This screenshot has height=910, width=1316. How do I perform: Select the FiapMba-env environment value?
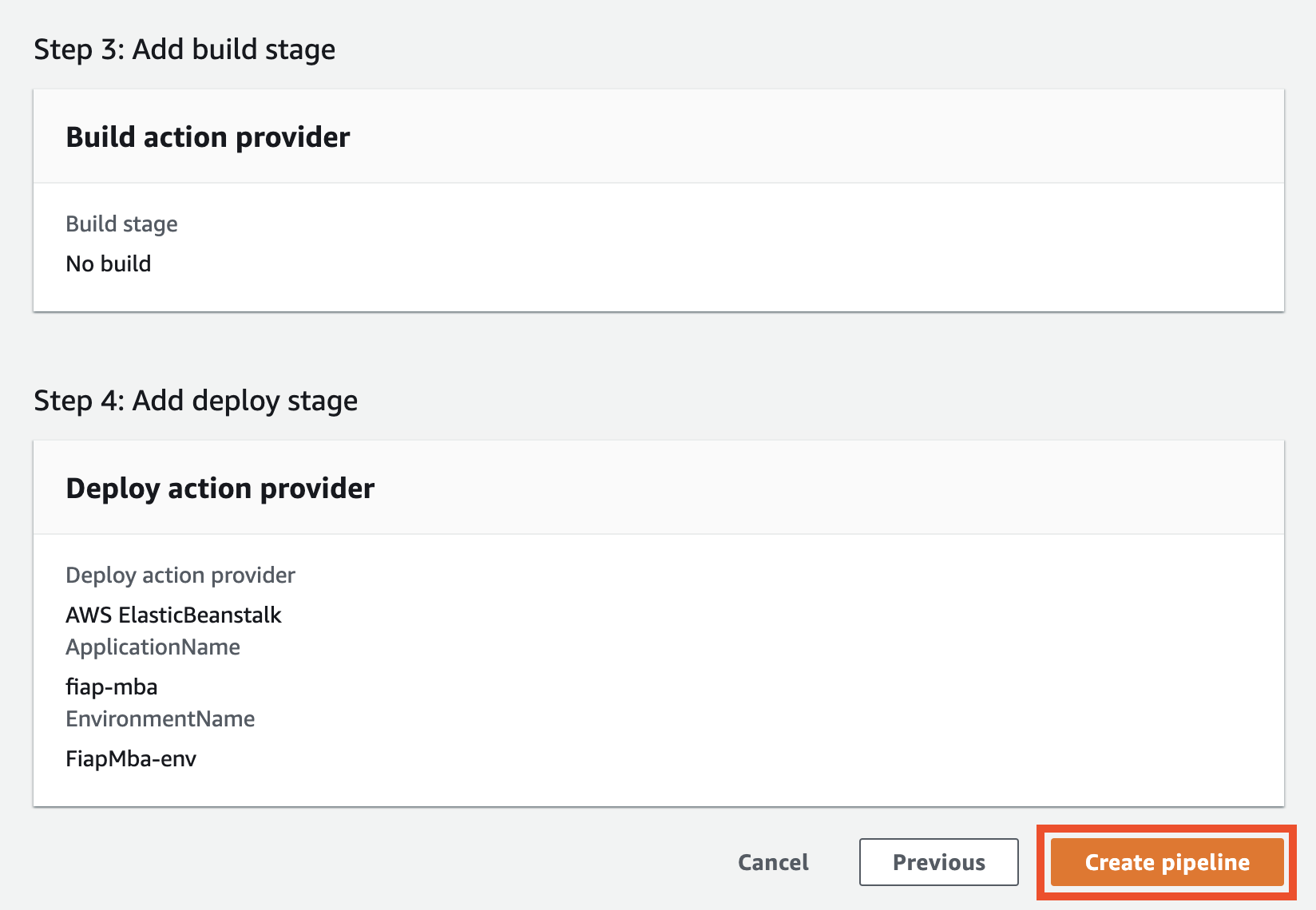(x=131, y=759)
